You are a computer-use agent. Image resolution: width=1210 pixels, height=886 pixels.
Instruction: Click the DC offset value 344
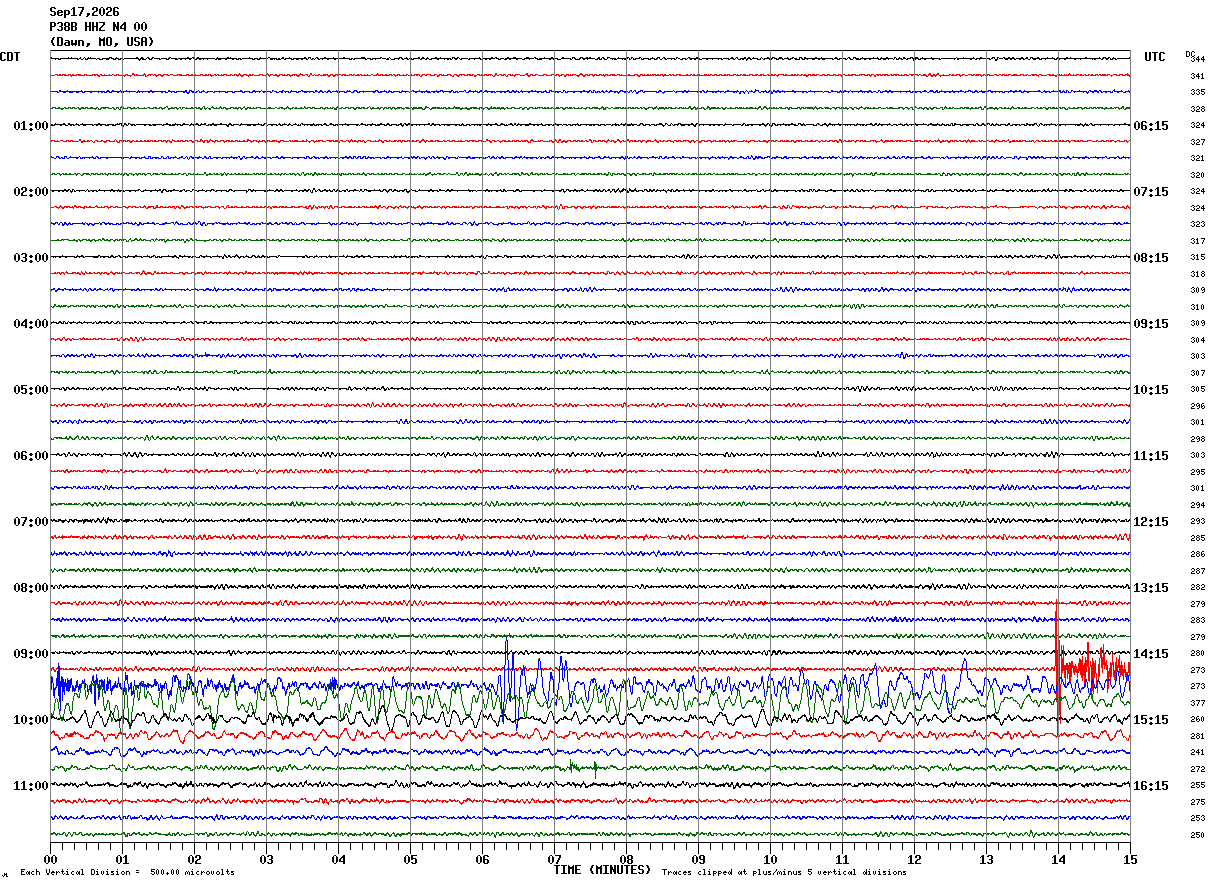1197,59
